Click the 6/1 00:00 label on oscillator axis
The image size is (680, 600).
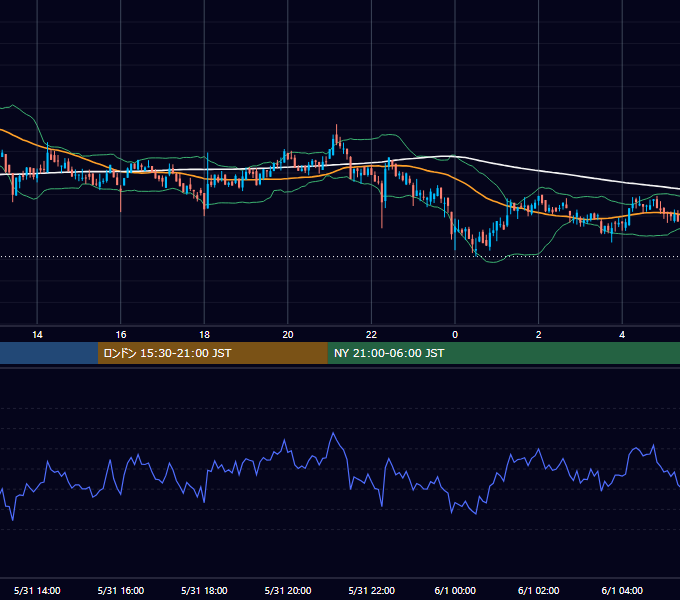click(x=455, y=590)
